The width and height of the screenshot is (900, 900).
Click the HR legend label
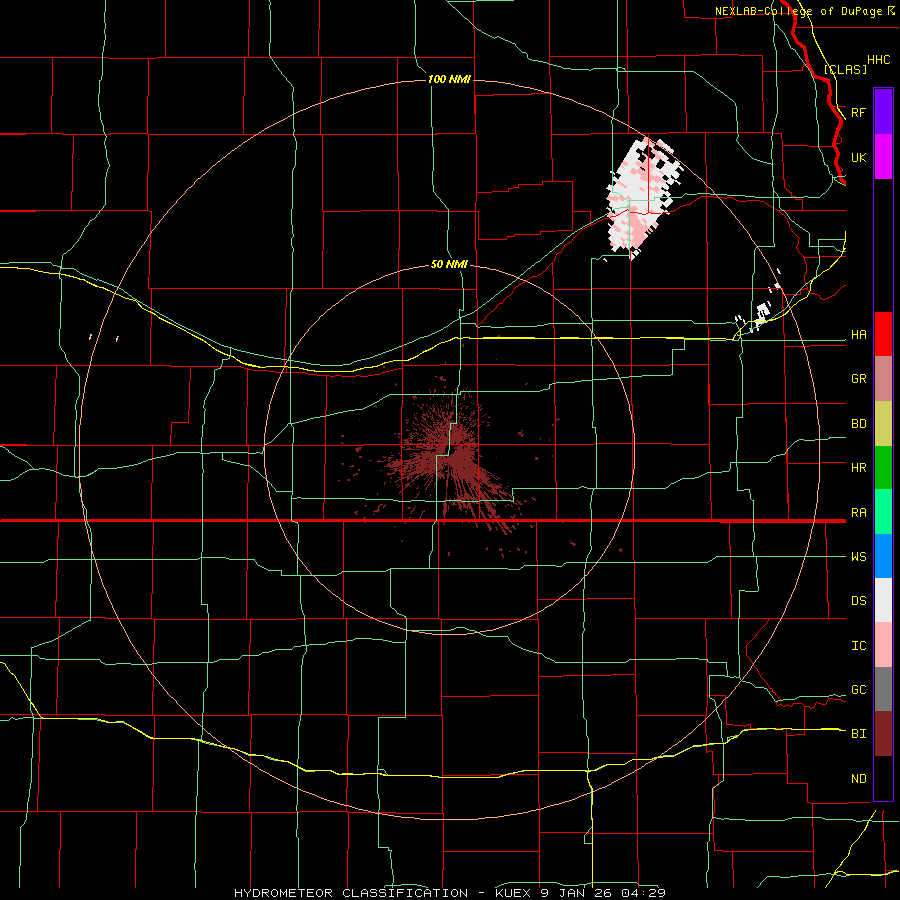(x=859, y=468)
